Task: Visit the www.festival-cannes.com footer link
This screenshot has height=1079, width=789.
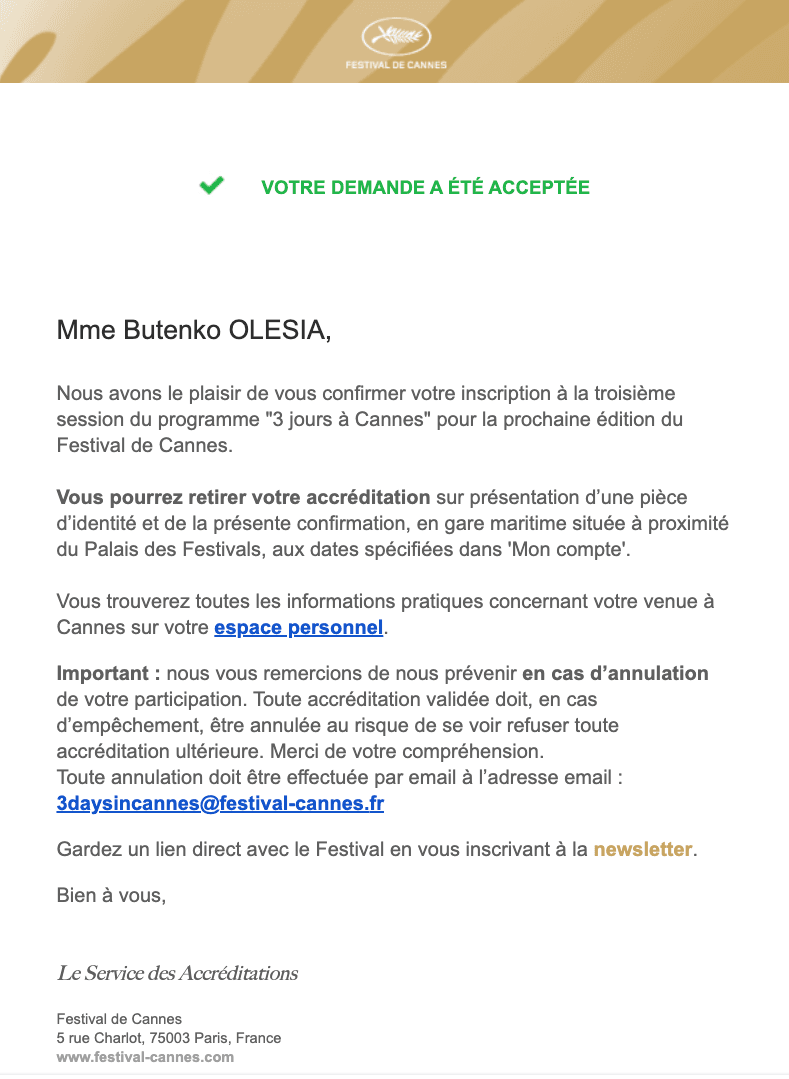Action: [x=145, y=1057]
